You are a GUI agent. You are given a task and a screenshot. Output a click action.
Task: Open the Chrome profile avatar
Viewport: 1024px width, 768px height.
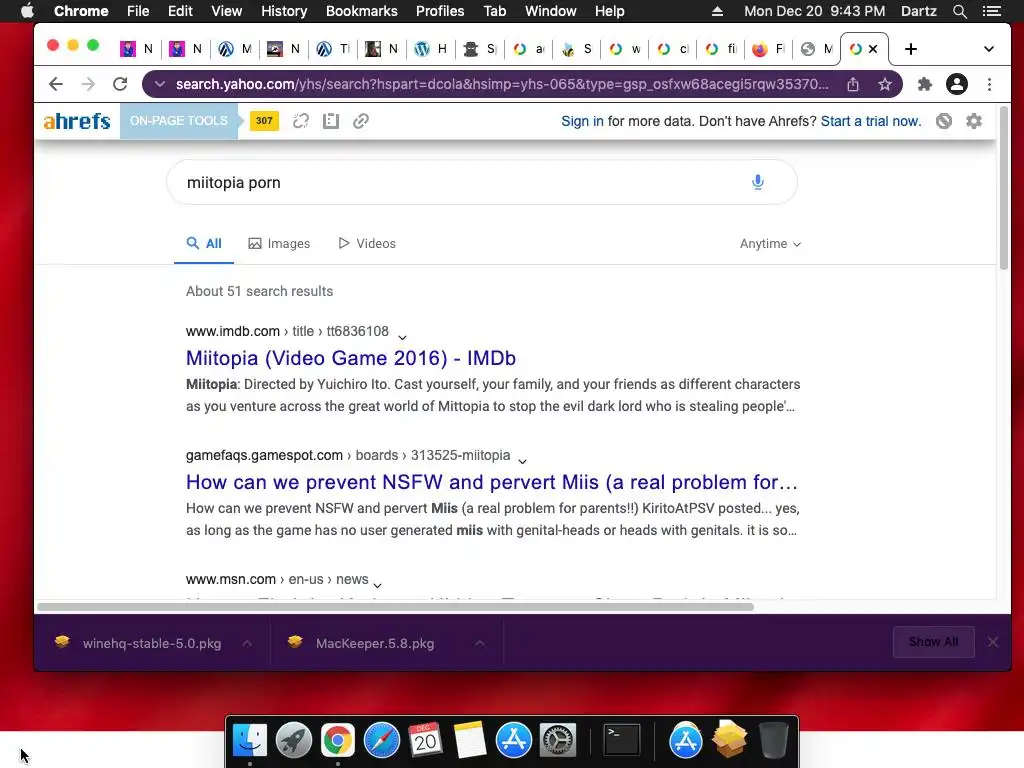957,84
